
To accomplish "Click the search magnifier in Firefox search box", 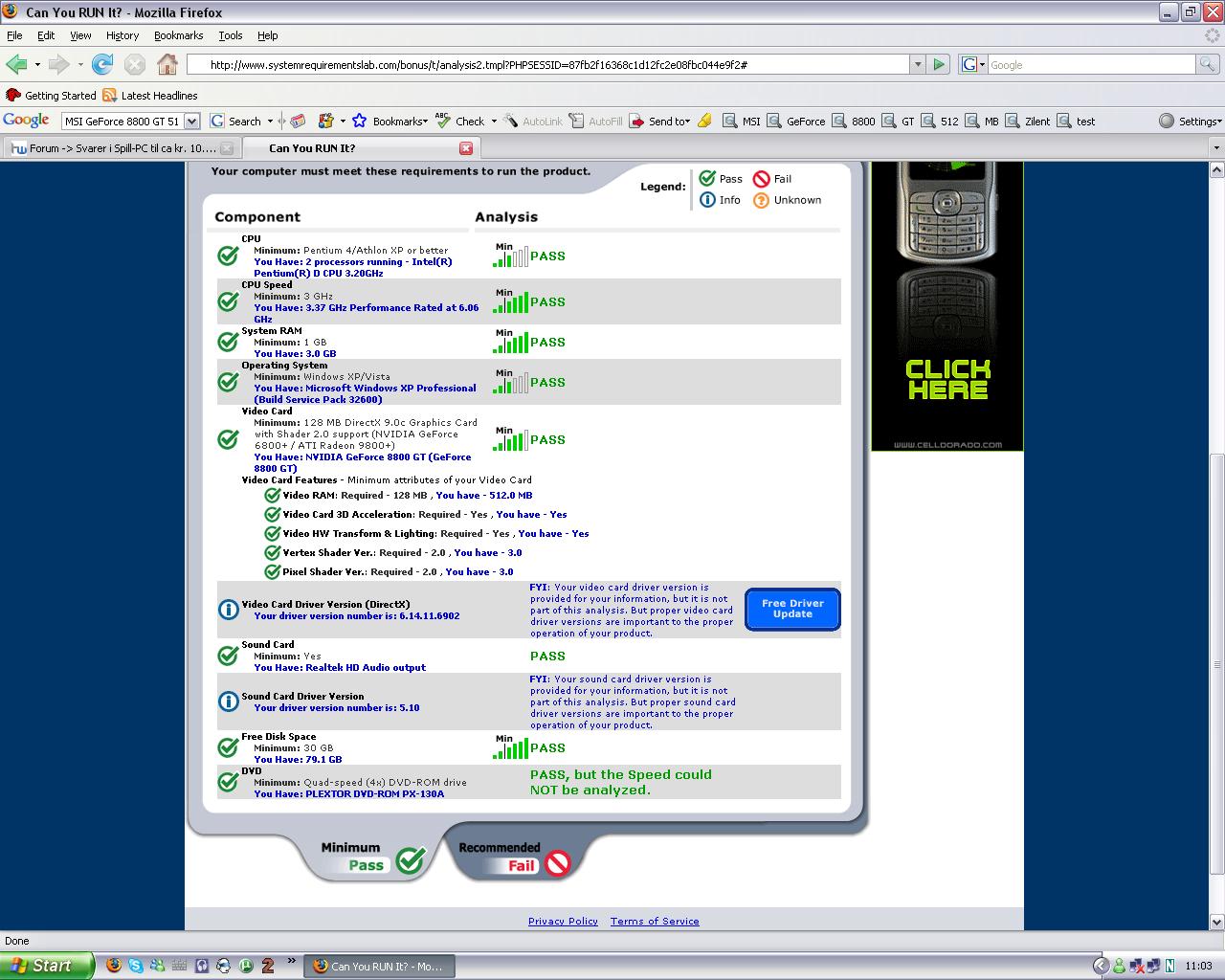I will click(1208, 64).
